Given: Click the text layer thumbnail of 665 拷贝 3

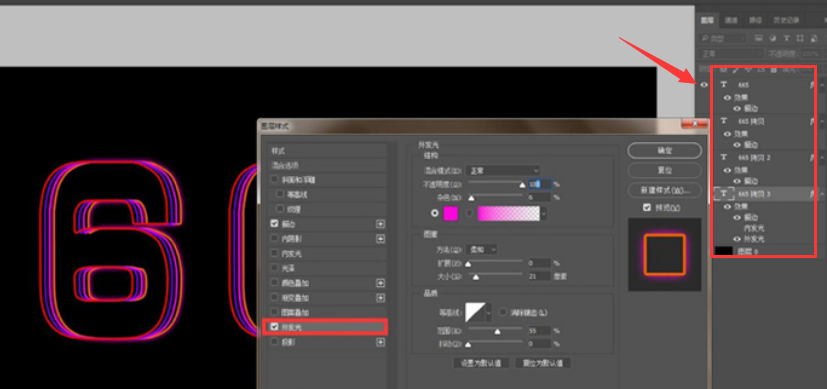Looking at the screenshot, I should click(724, 193).
